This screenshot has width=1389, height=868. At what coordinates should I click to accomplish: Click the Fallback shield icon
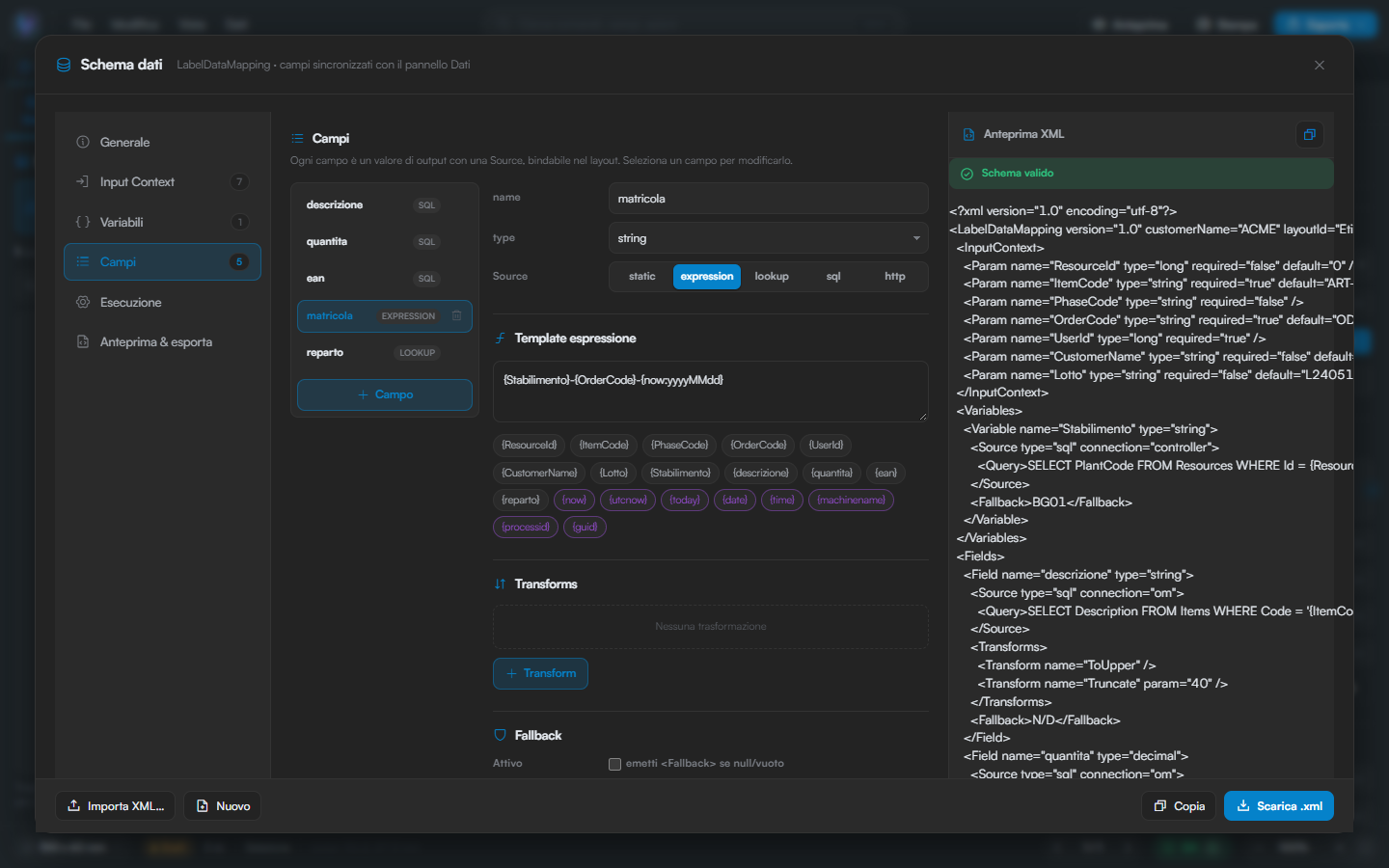click(x=500, y=735)
